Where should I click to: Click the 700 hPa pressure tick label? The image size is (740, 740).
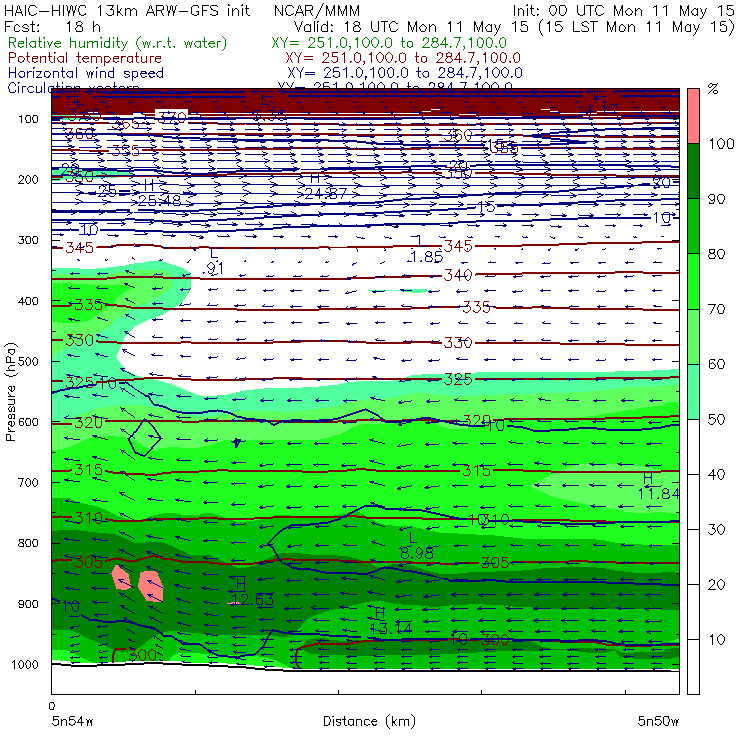coord(28,482)
